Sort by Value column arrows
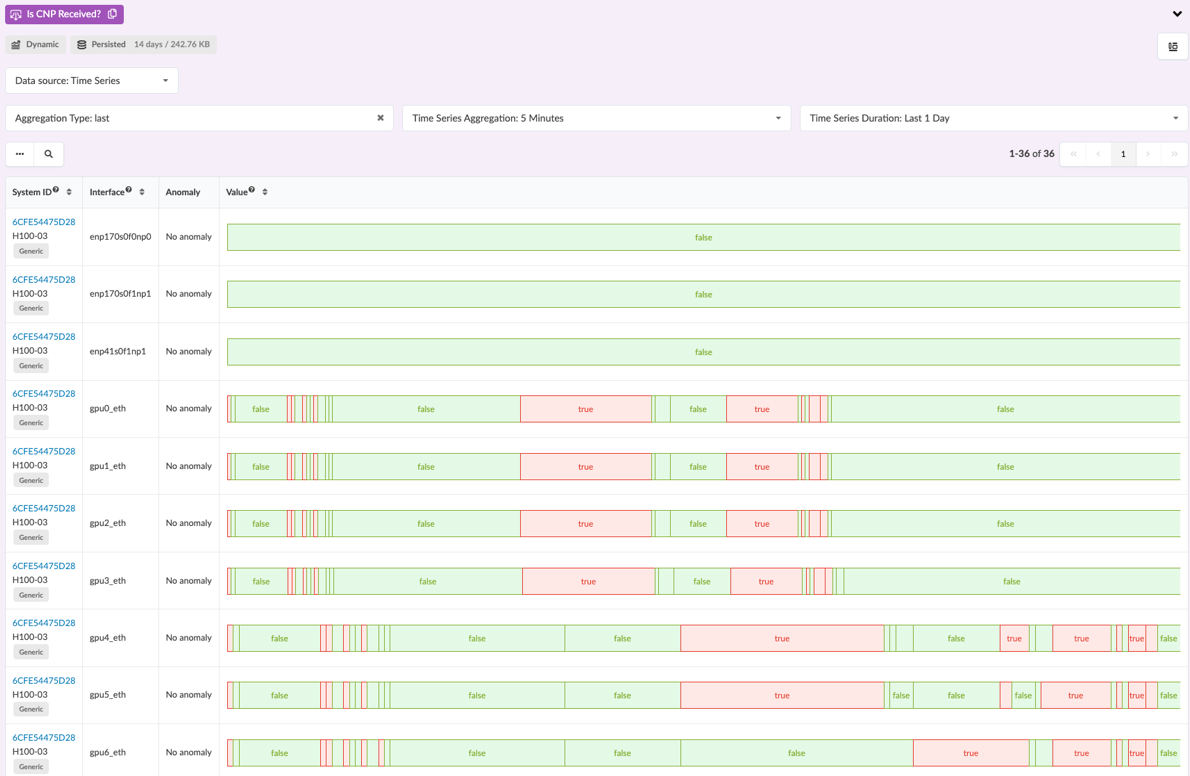 (265, 192)
